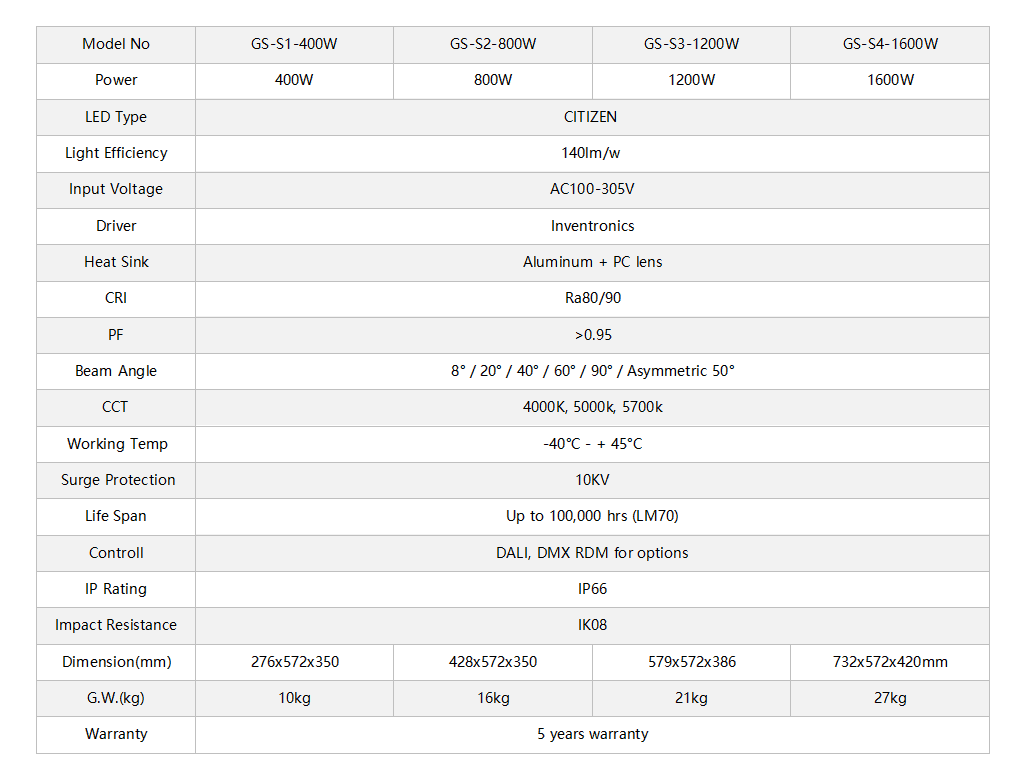Select the Ra80/90 CRI value
The height and width of the screenshot is (780, 1026).
point(593,298)
